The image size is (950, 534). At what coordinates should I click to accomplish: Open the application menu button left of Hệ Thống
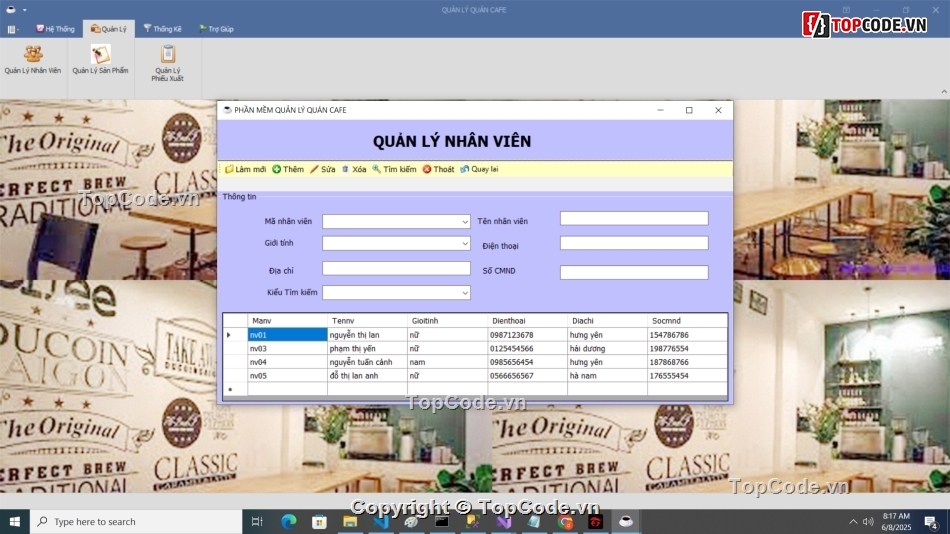tap(13, 29)
